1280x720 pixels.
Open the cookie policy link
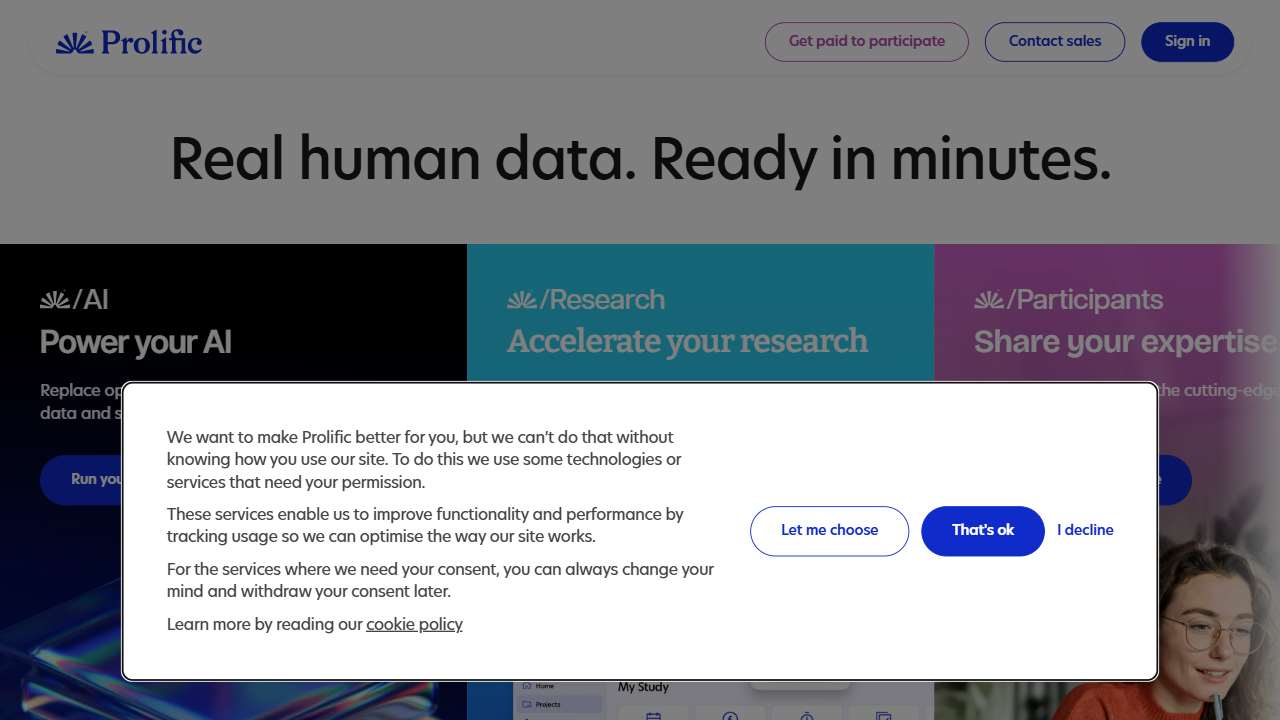(414, 624)
